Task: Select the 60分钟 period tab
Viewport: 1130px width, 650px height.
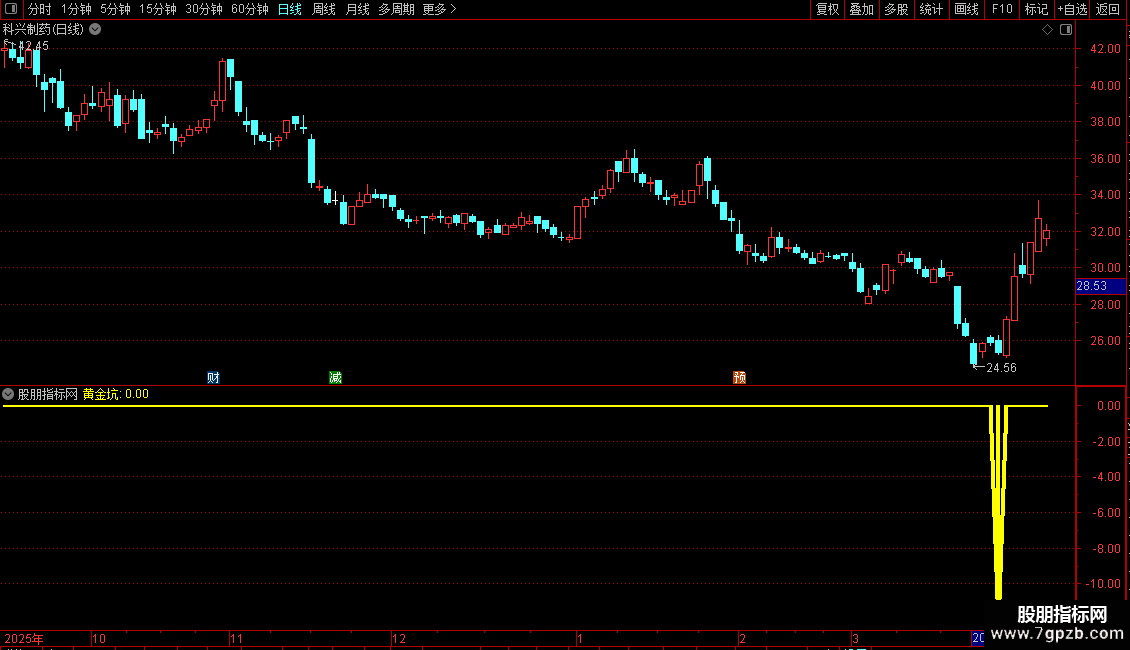Action: click(x=249, y=9)
